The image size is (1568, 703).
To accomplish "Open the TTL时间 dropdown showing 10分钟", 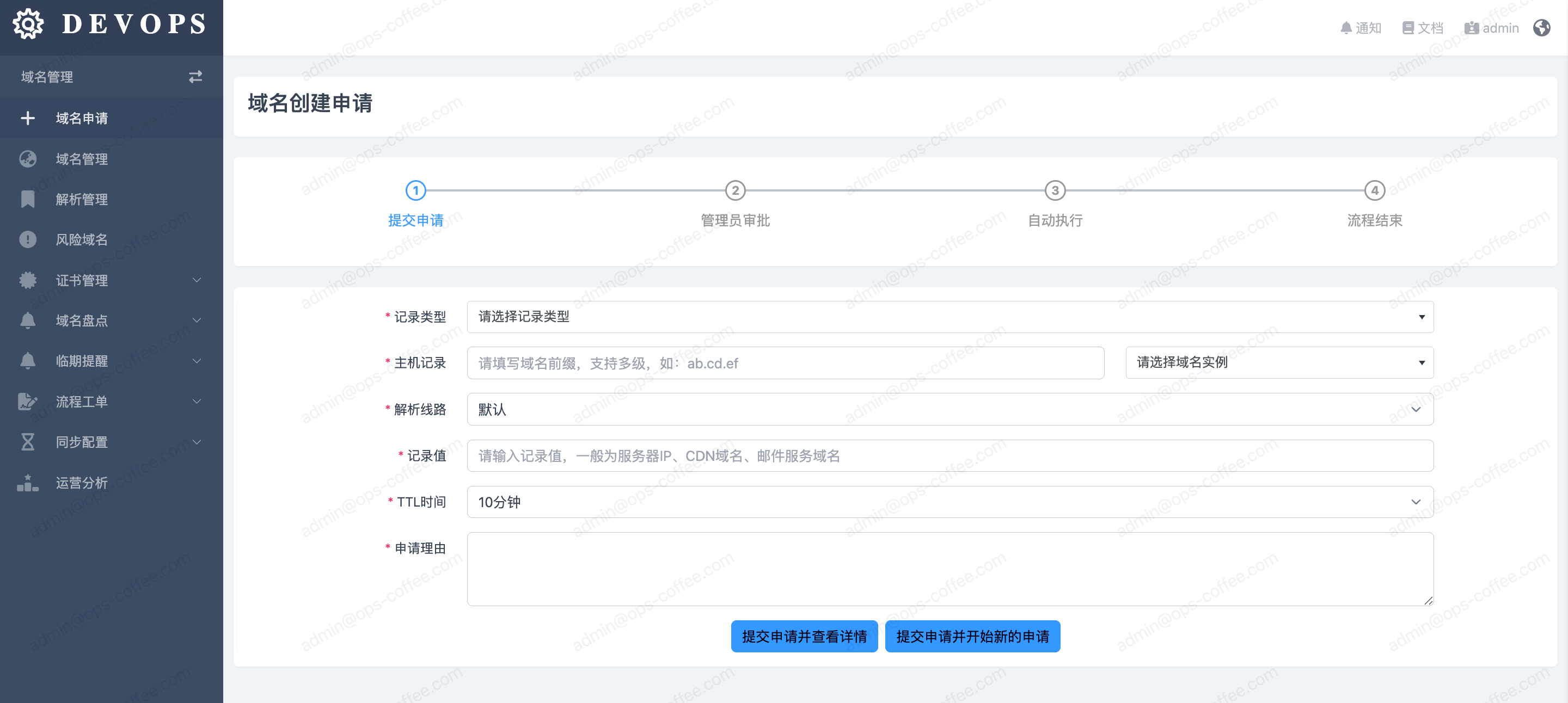I will point(950,502).
